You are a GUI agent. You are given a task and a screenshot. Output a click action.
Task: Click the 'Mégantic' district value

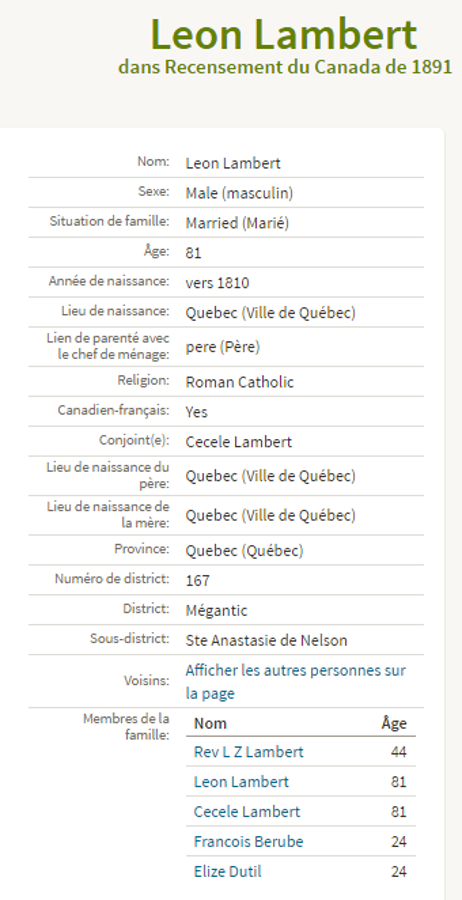coord(216,610)
